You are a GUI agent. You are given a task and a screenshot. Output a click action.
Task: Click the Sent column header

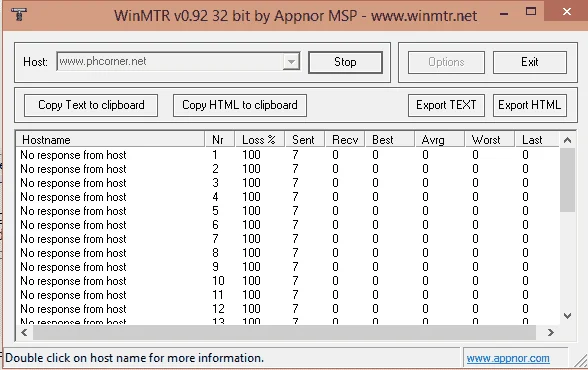click(x=305, y=140)
